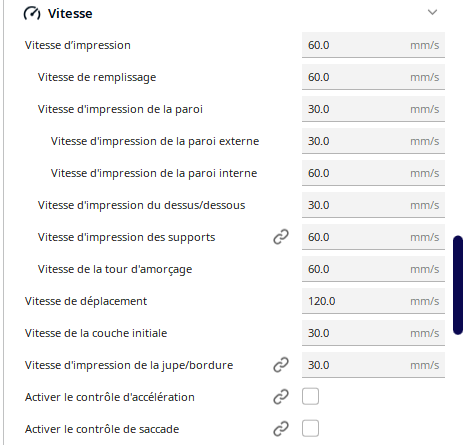The width and height of the screenshot is (467, 445).
Task: Click the Vitesse section header title
Action: [x=70, y=14]
